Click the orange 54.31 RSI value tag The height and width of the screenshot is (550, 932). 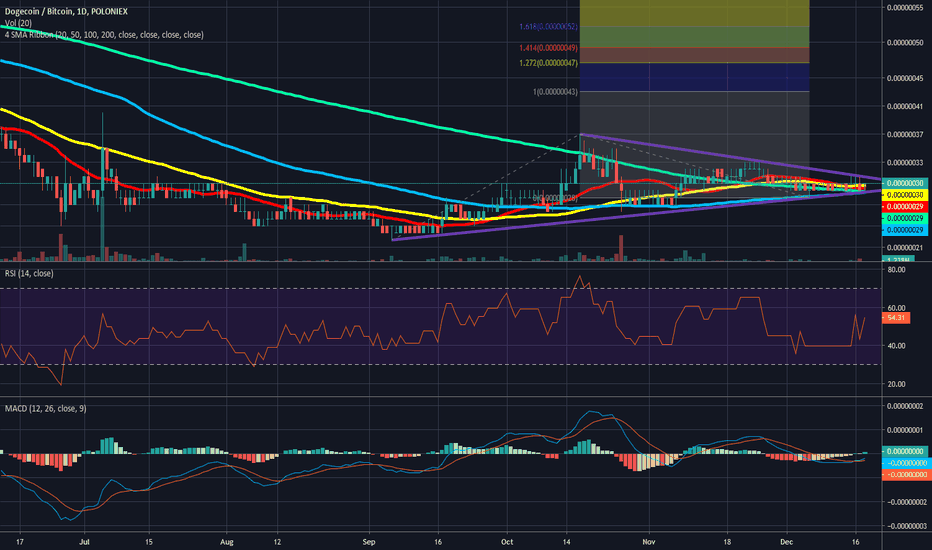click(x=896, y=318)
